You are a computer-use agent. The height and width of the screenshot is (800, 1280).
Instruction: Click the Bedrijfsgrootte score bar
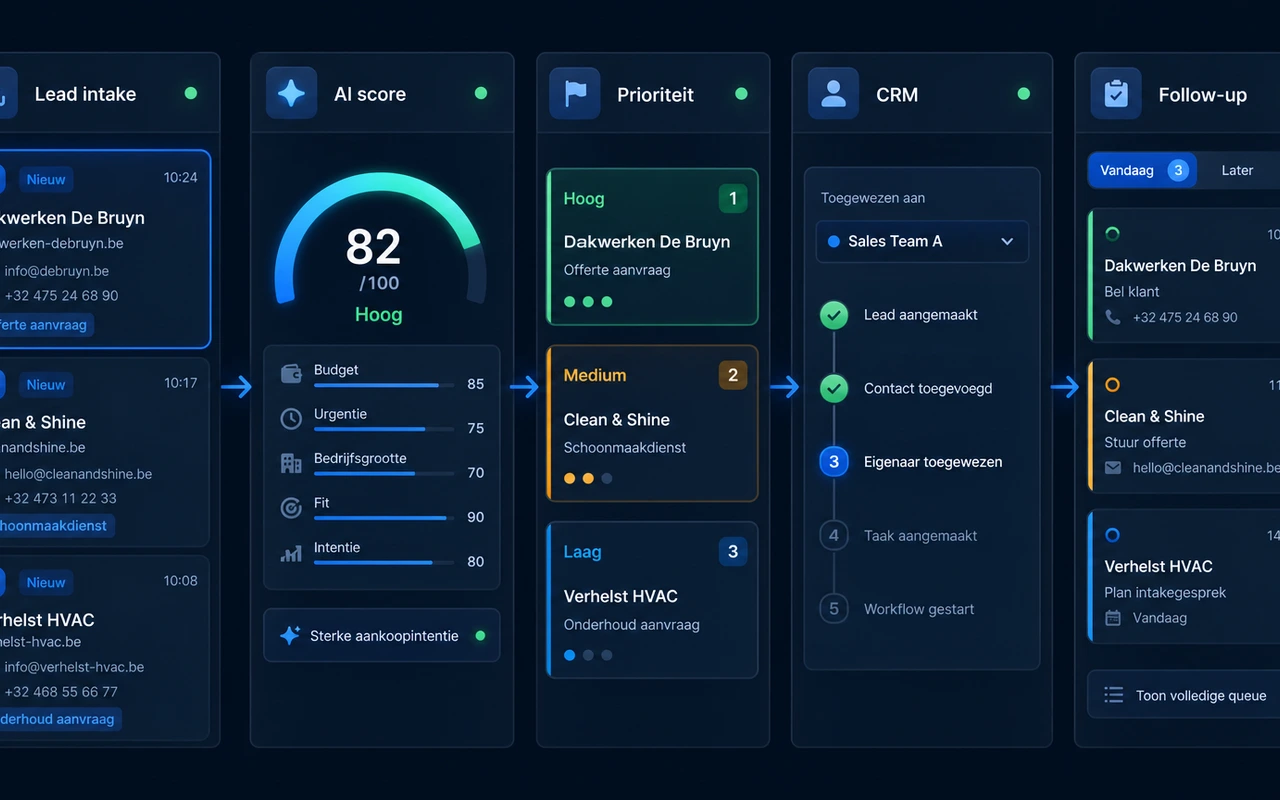(x=384, y=473)
